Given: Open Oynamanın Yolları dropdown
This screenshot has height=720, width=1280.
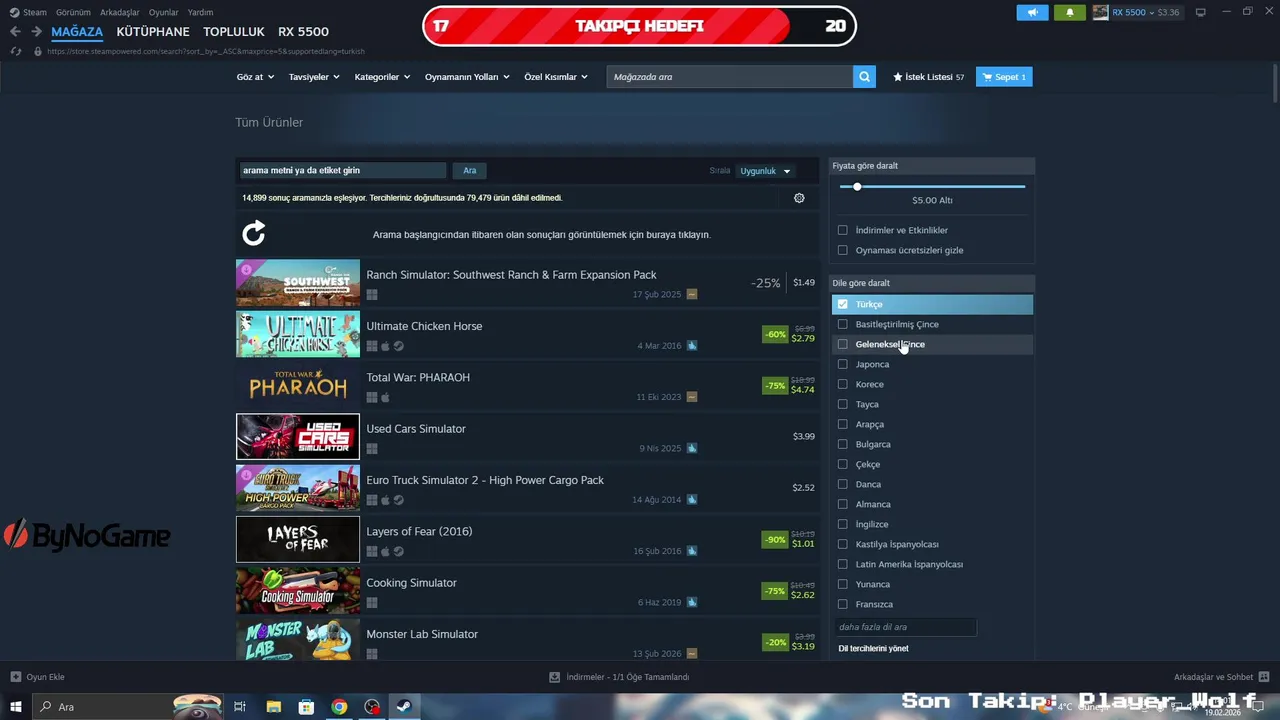Looking at the screenshot, I should click(x=467, y=77).
